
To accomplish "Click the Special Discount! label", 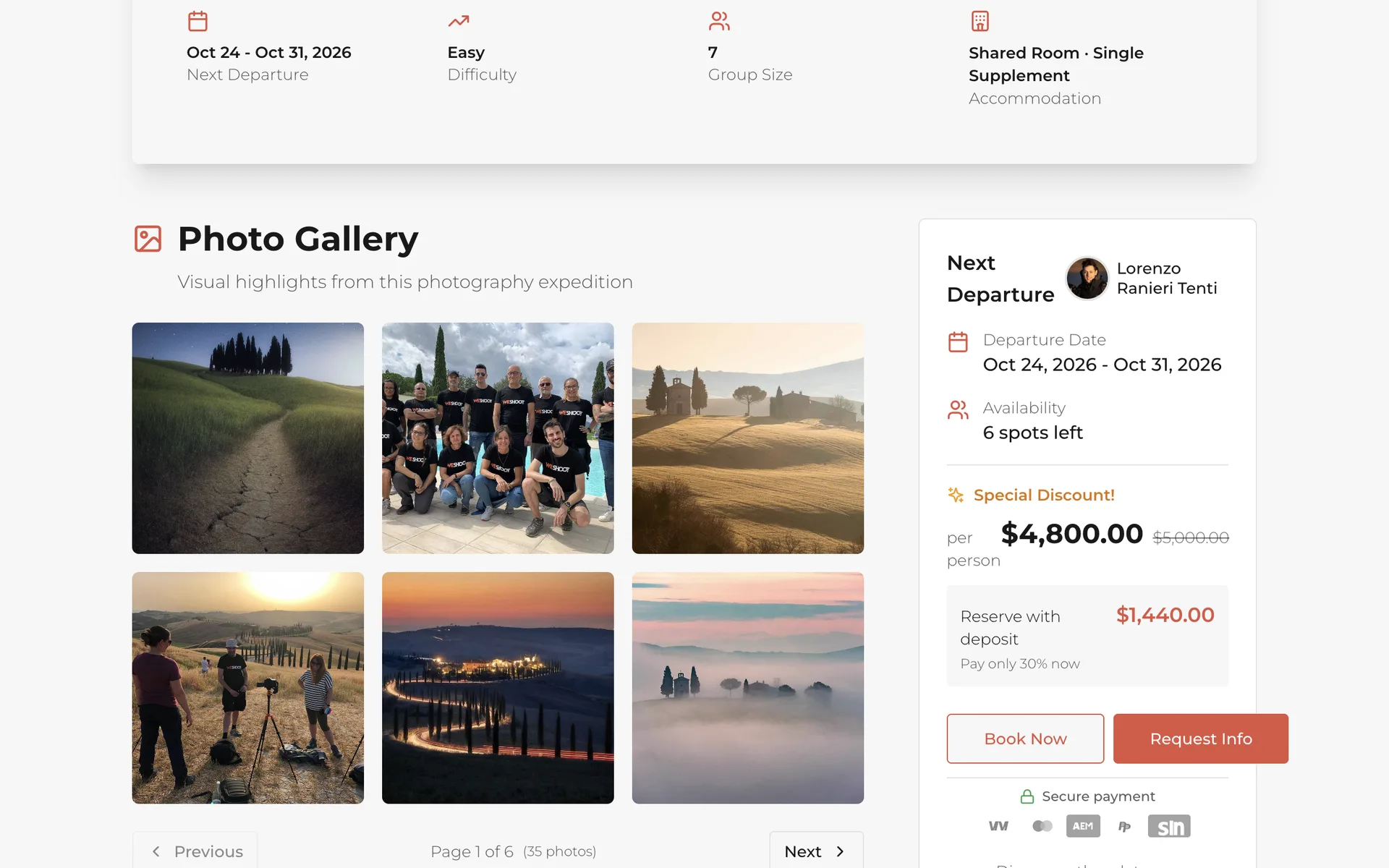I will 1044,495.
